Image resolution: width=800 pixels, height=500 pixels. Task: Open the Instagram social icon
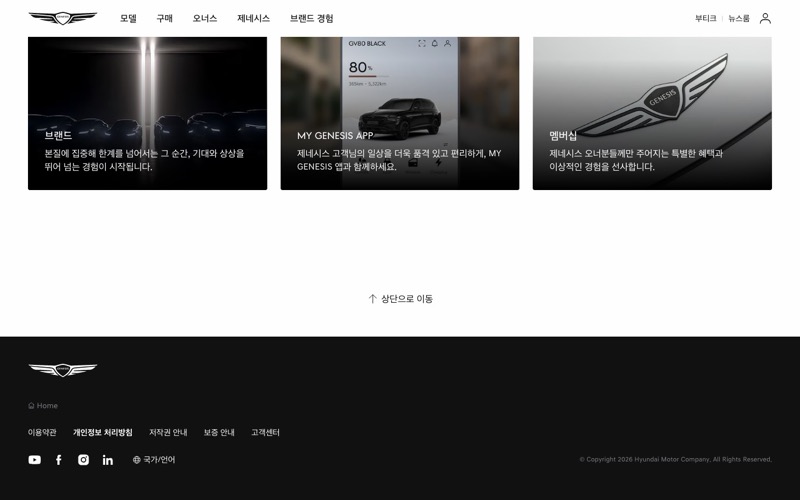[83, 460]
